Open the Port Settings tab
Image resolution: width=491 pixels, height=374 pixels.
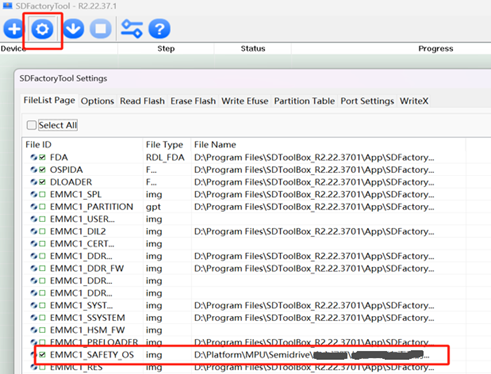(367, 101)
